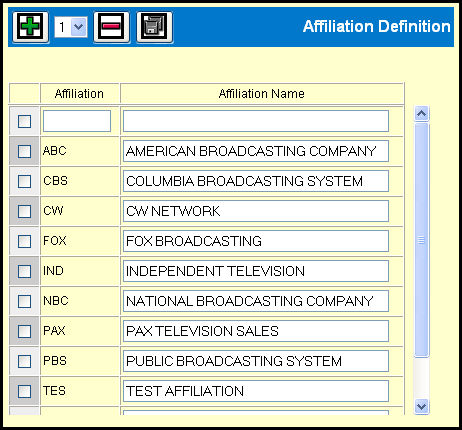
Task: Check the box in the blank first row
Action: (24, 121)
